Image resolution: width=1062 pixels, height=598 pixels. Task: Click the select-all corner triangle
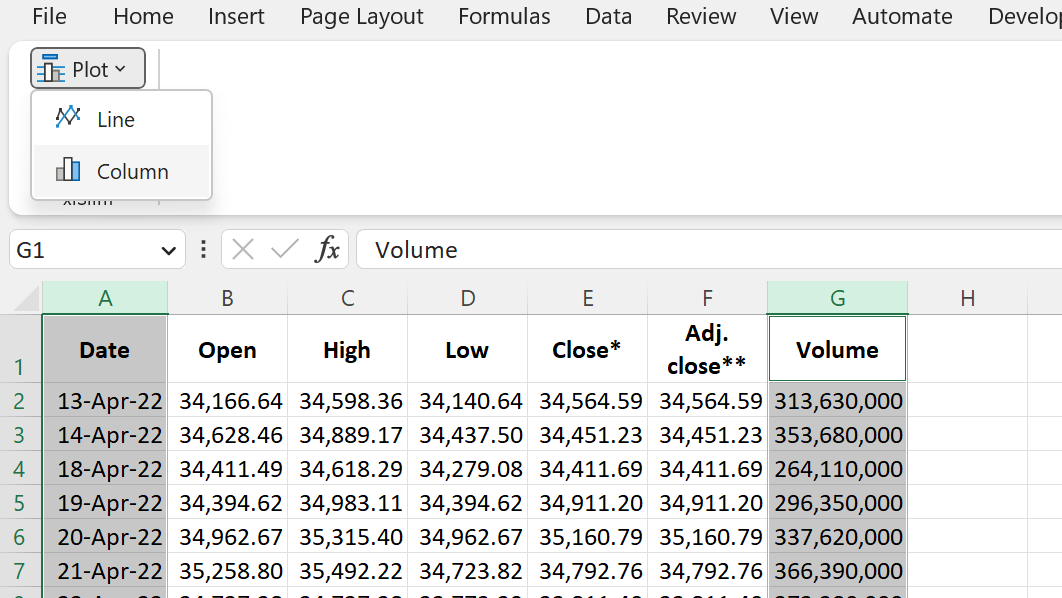26,298
